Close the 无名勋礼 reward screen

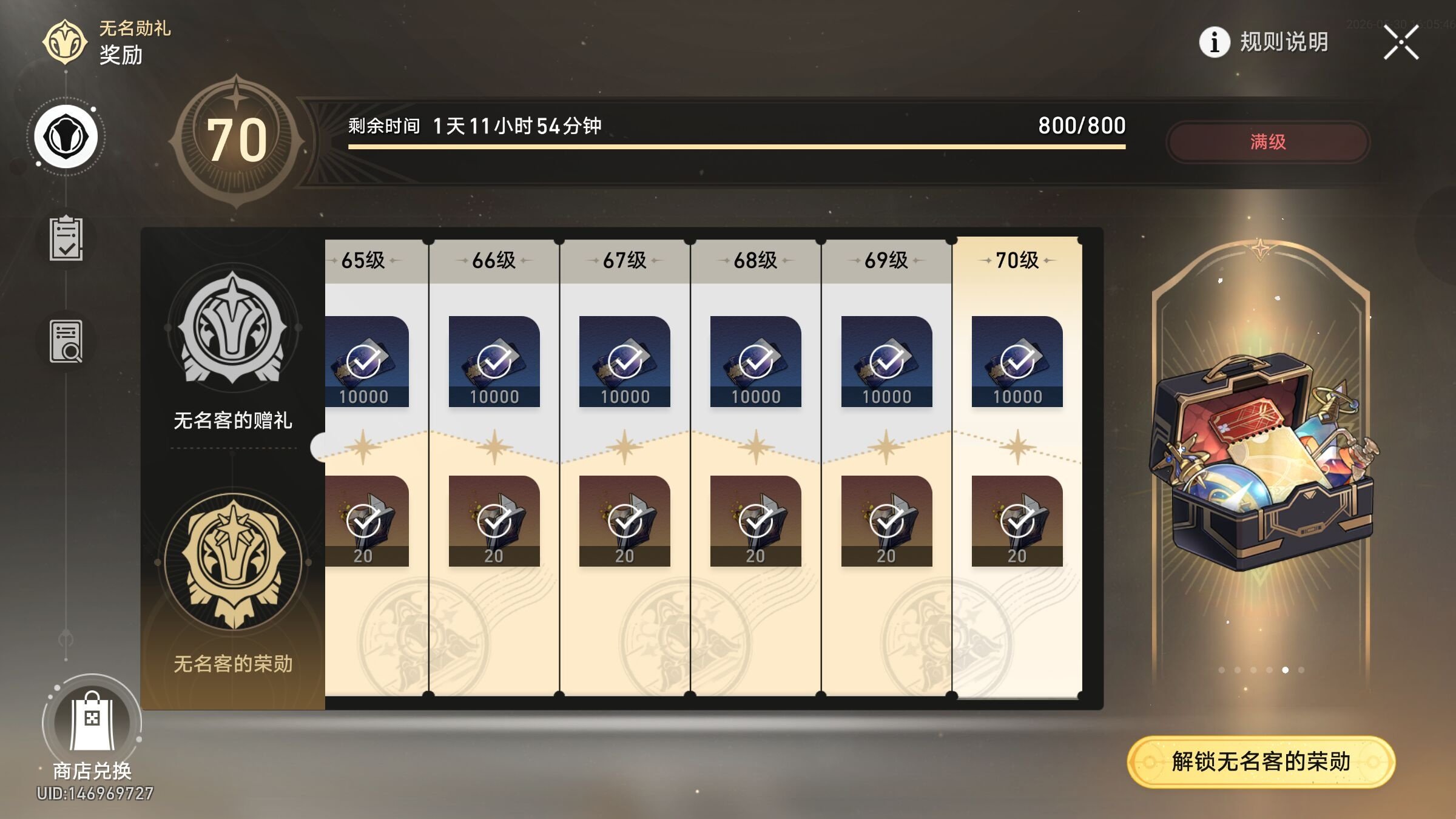(x=1401, y=42)
